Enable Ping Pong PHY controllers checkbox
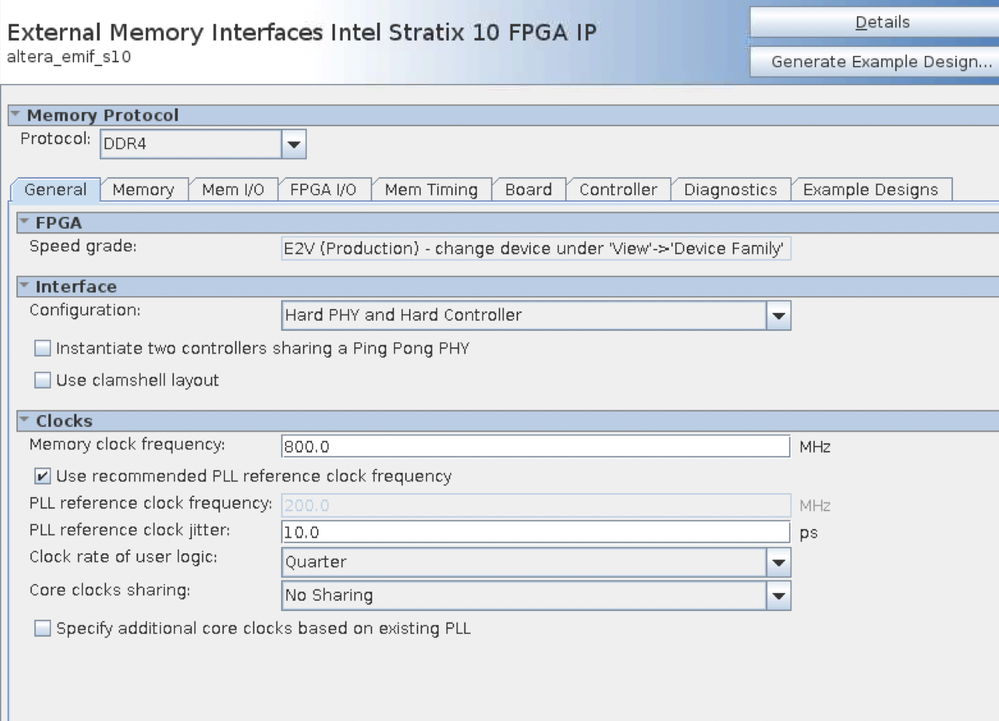 43,349
